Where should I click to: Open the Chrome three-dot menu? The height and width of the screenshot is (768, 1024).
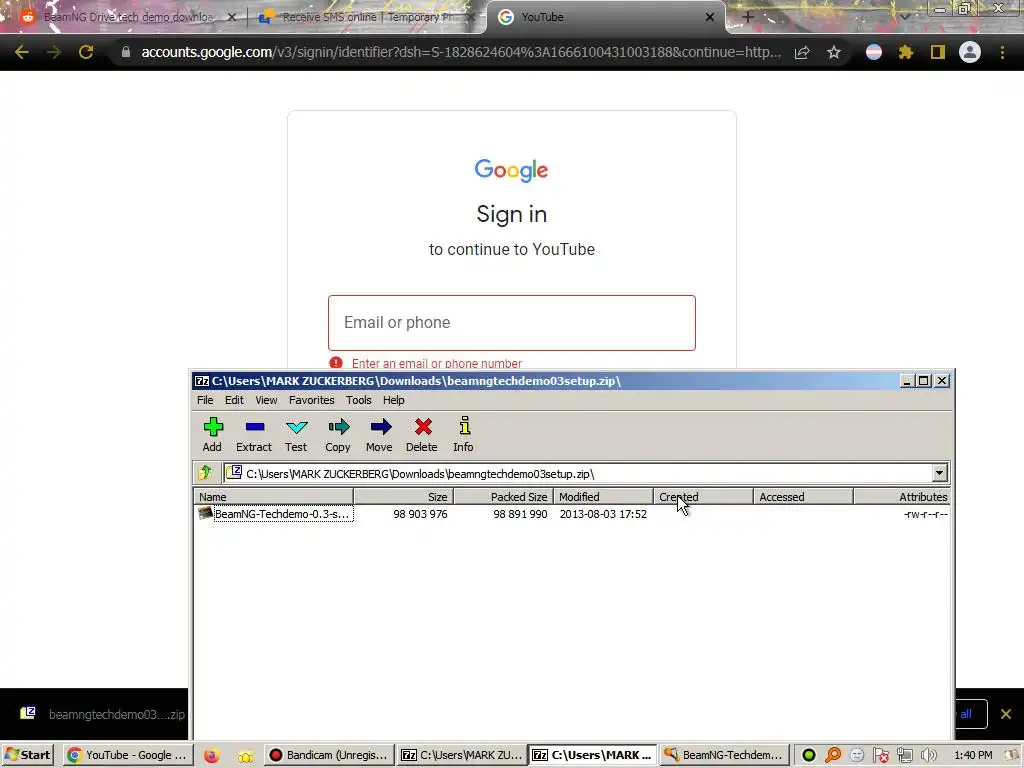pyautogui.click(x=1002, y=52)
